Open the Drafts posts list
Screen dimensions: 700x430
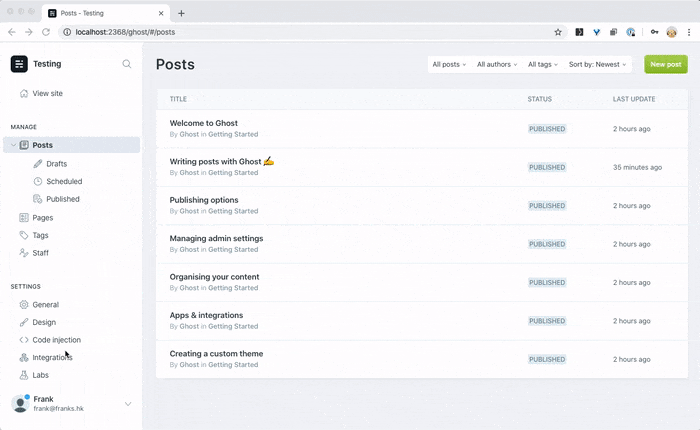[56, 163]
